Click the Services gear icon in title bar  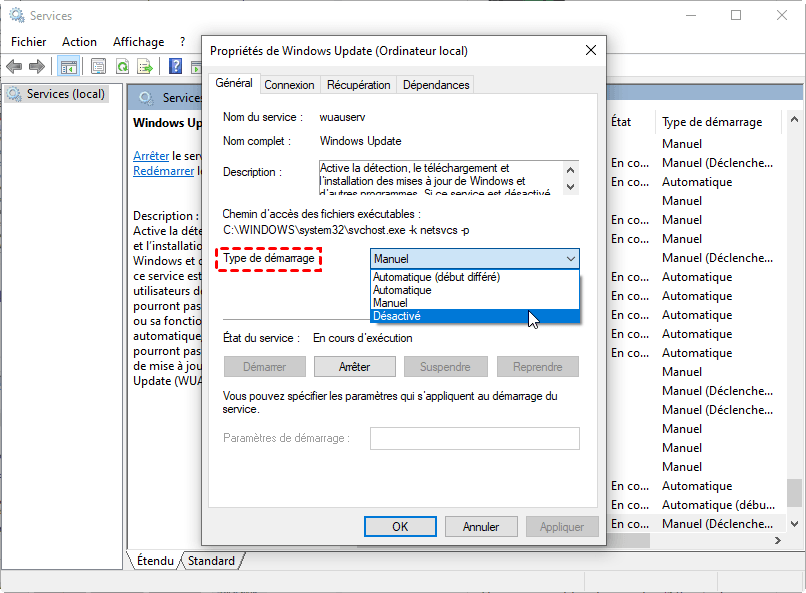coord(17,15)
